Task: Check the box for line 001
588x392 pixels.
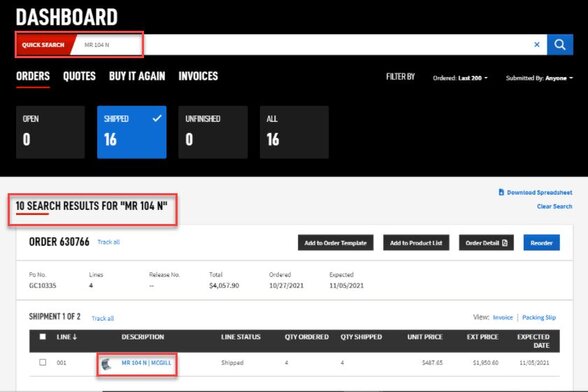Action: pos(43,362)
